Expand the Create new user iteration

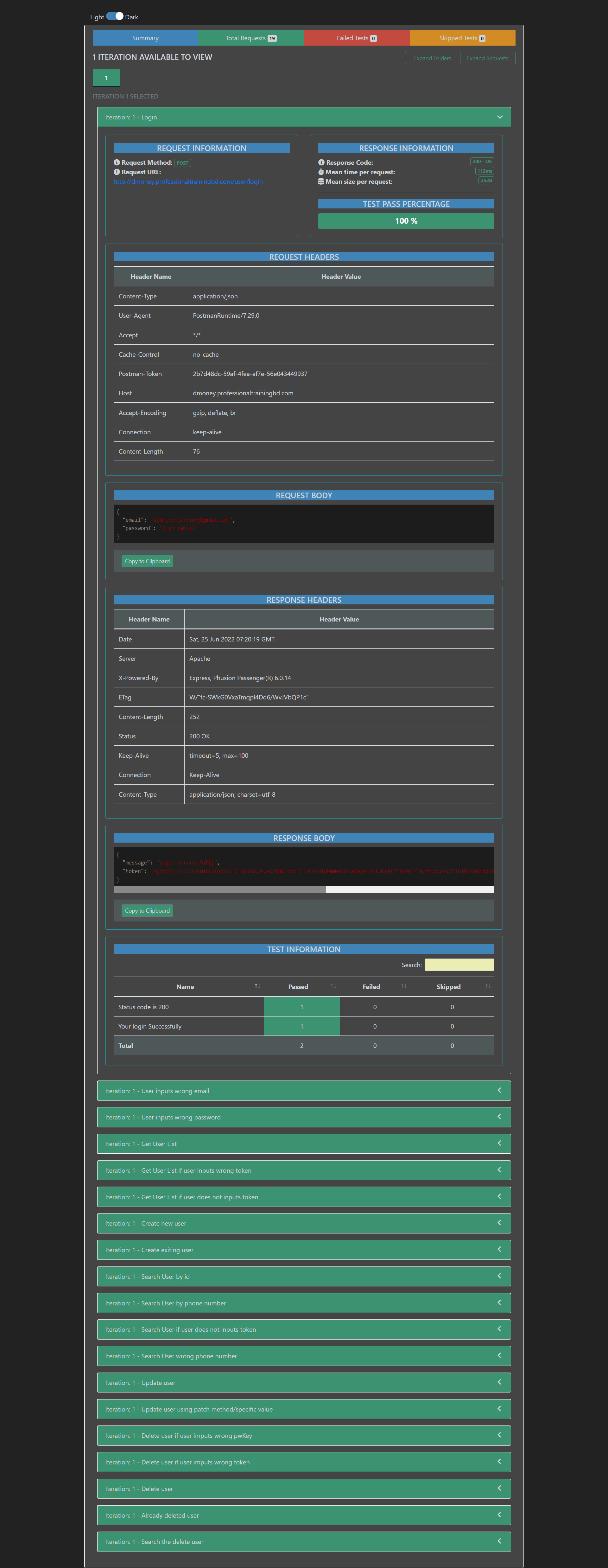click(x=500, y=1223)
